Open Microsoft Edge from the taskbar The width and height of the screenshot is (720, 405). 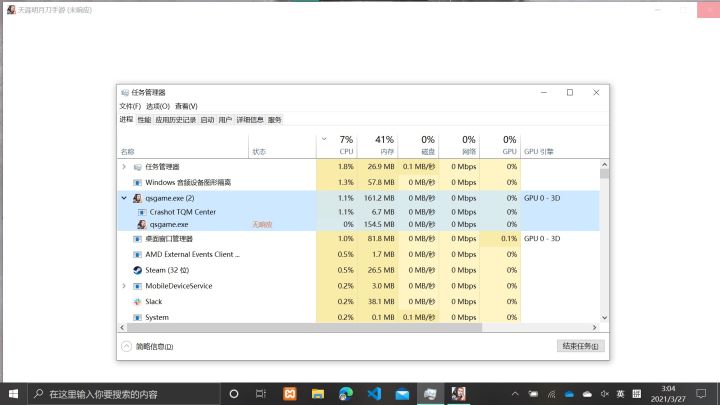pos(346,394)
